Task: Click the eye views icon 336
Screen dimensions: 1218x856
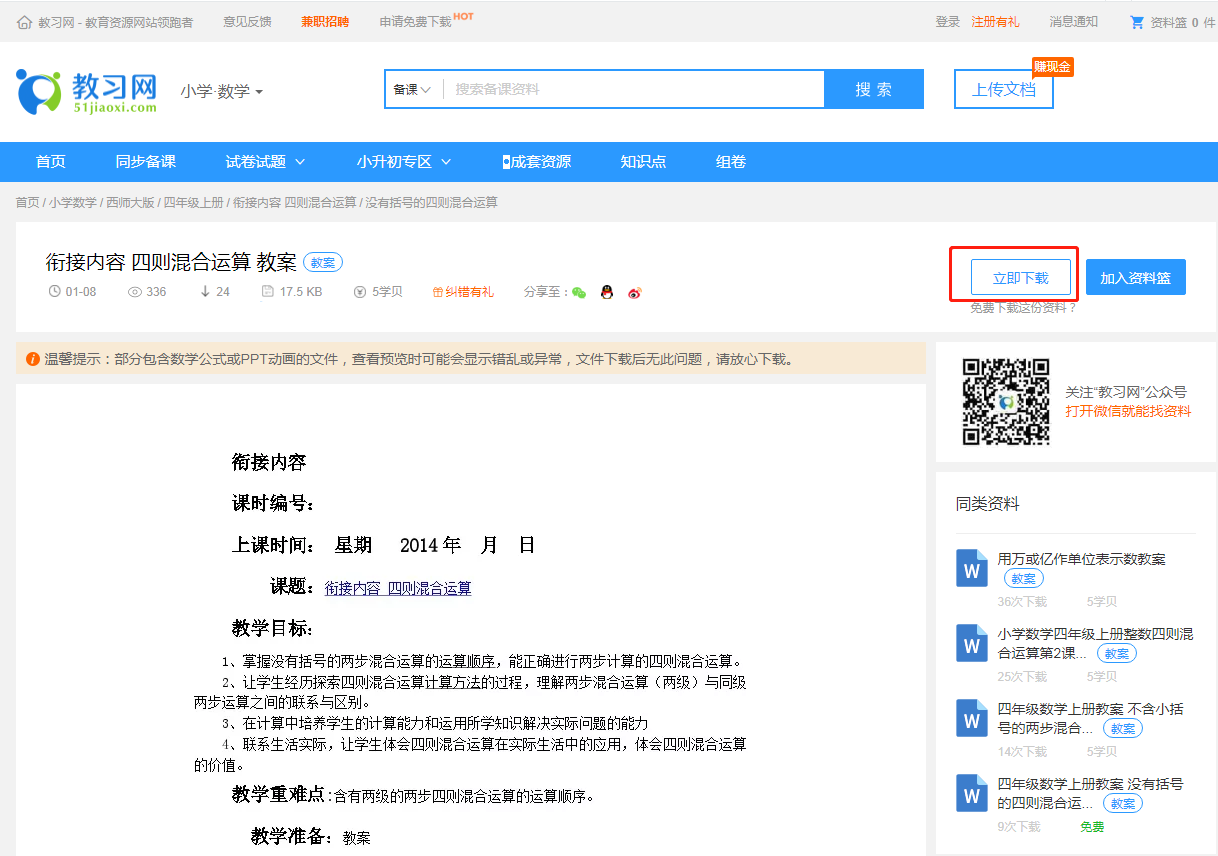Action: (x=135, y=292)
